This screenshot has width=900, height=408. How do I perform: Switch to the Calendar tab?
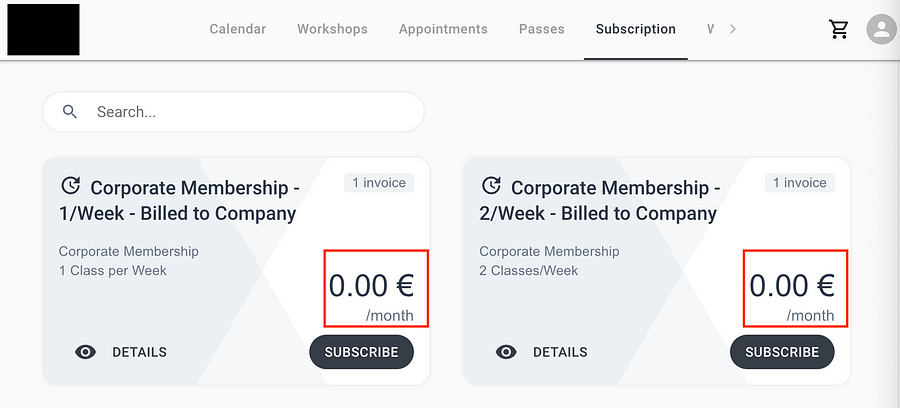tap(238, 29)
